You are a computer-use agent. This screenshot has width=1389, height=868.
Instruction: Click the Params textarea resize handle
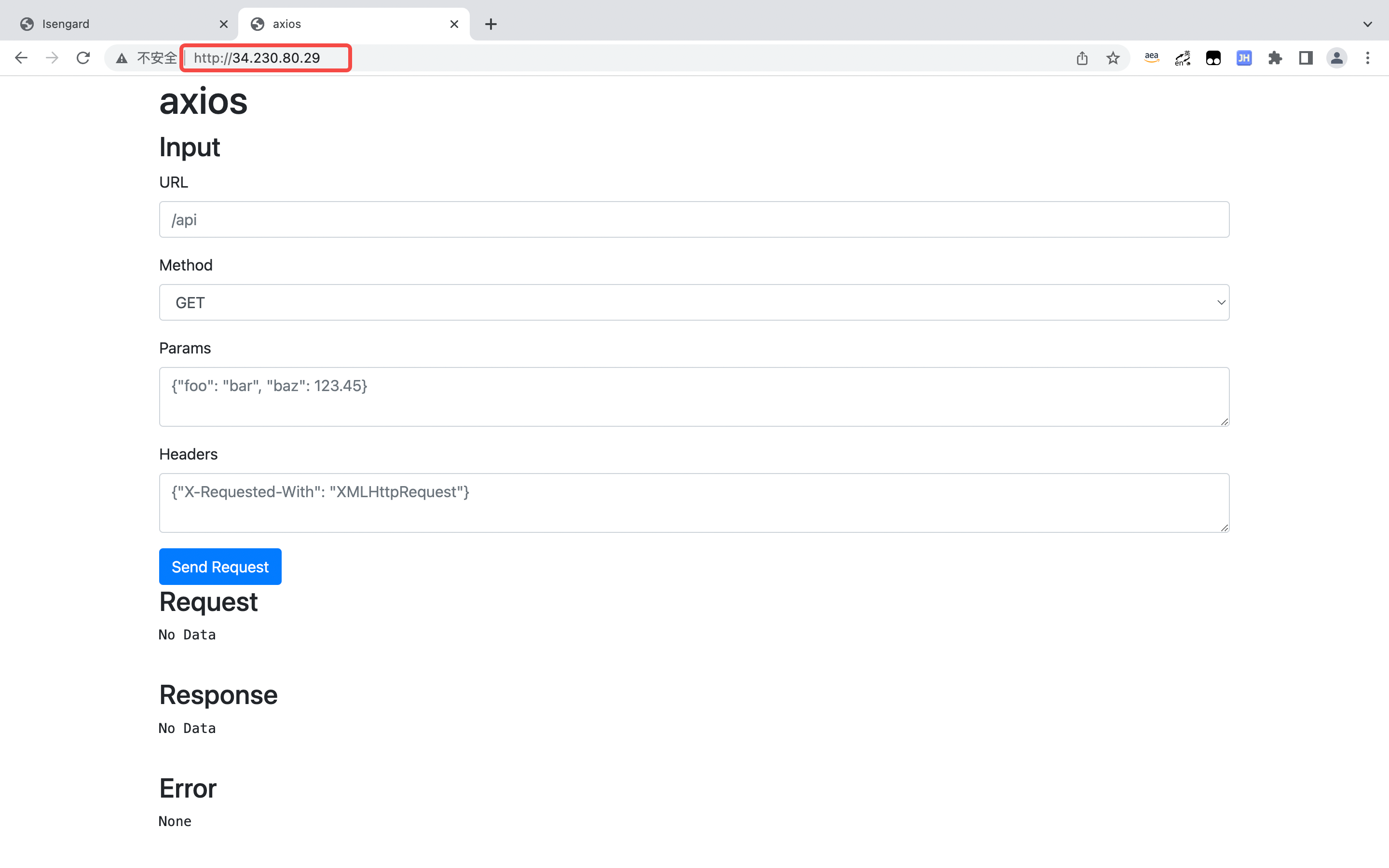click(1224, 422)
